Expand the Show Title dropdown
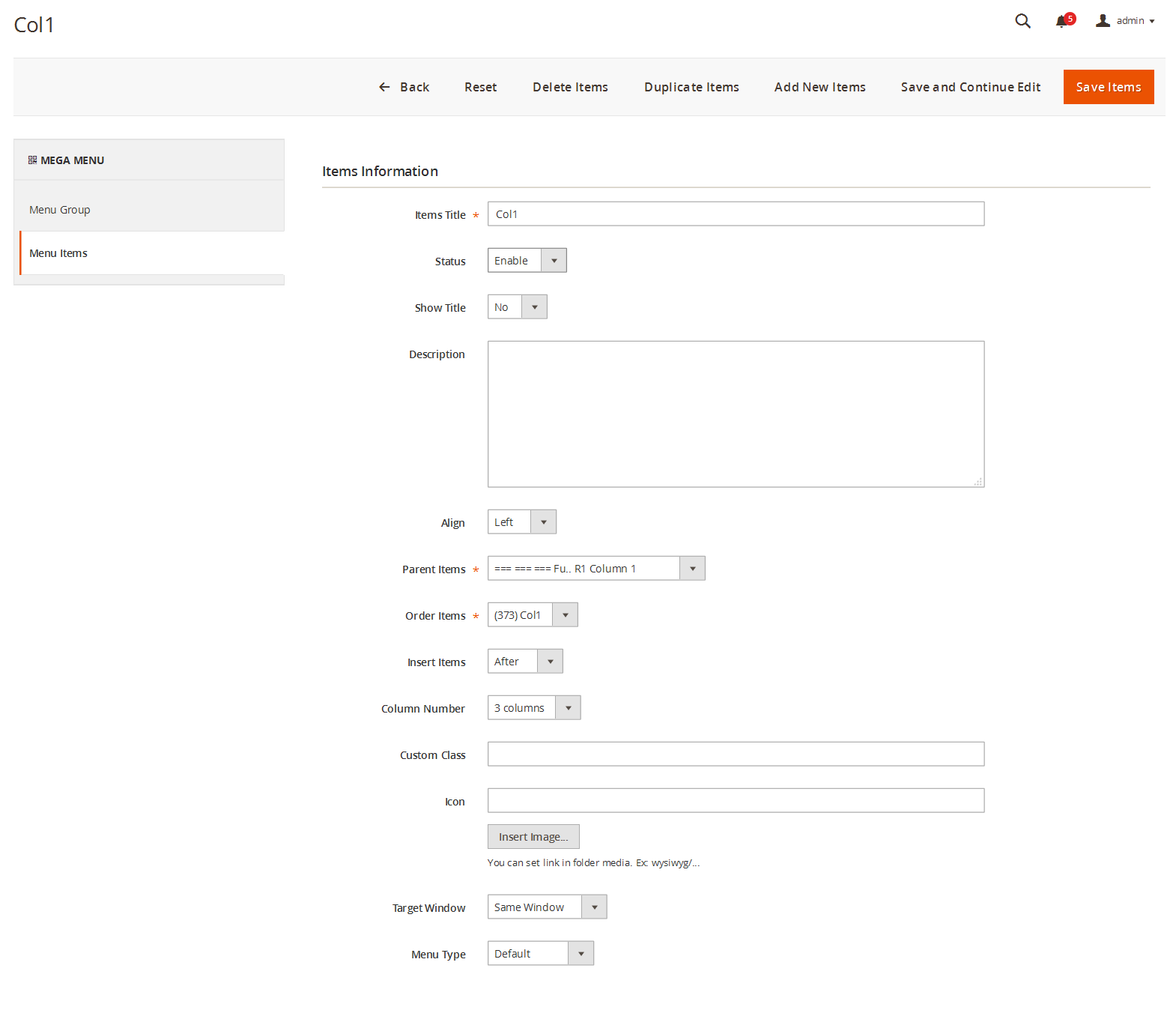Viewport: 1176px width, 1016px height. pyautogui.click(x=517, y=307)
